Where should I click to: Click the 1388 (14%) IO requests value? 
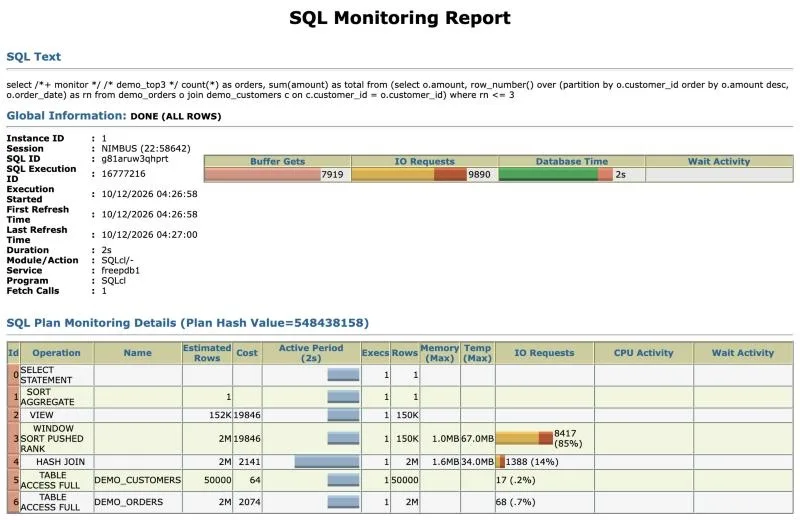(x=532, y=462)
